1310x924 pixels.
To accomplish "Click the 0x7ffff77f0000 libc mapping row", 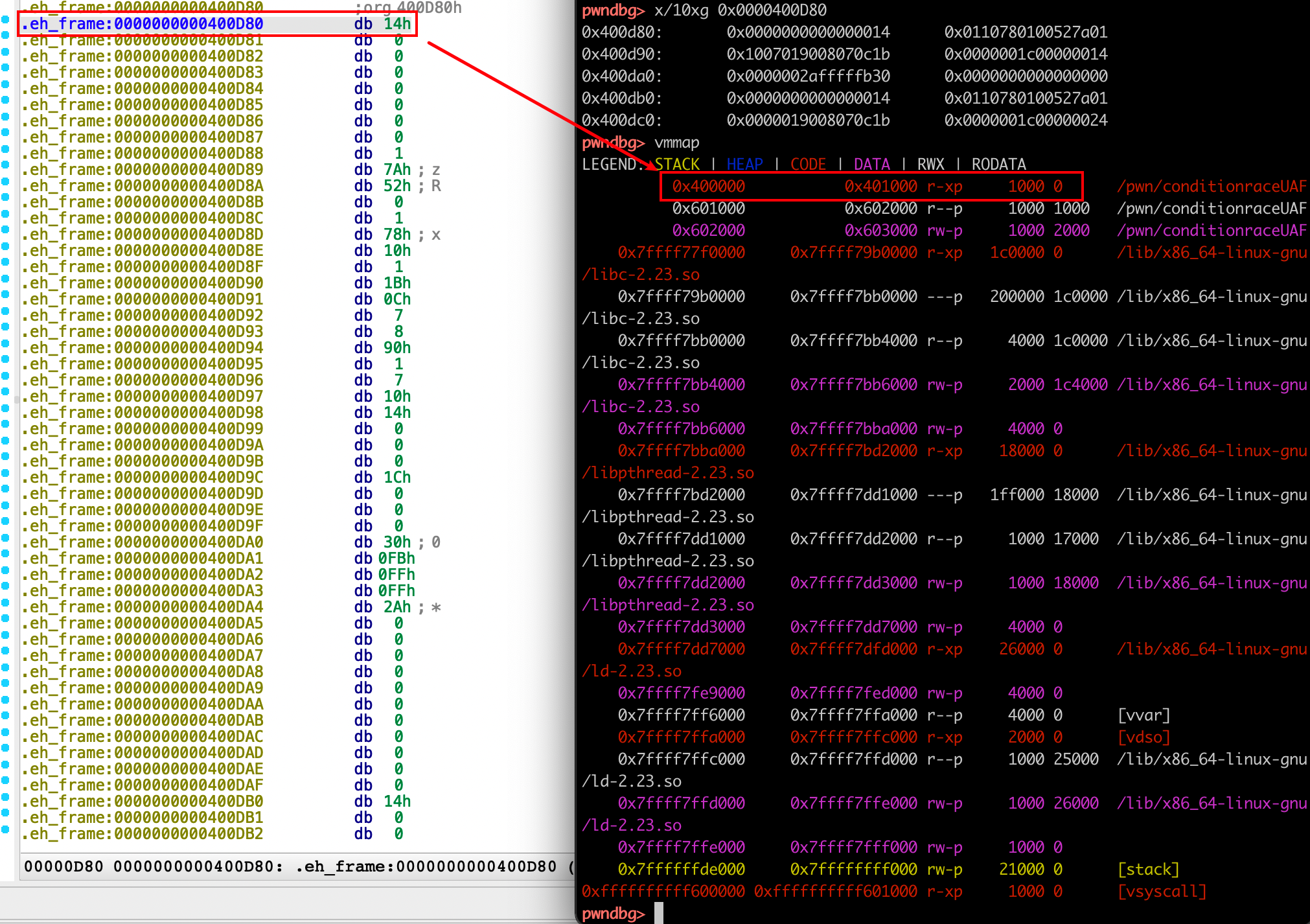I will click(x=962, y=253).
